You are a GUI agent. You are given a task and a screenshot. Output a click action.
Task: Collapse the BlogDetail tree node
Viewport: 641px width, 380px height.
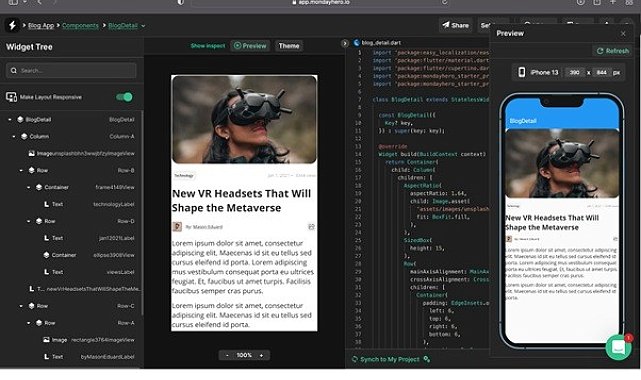coord(10,119)
